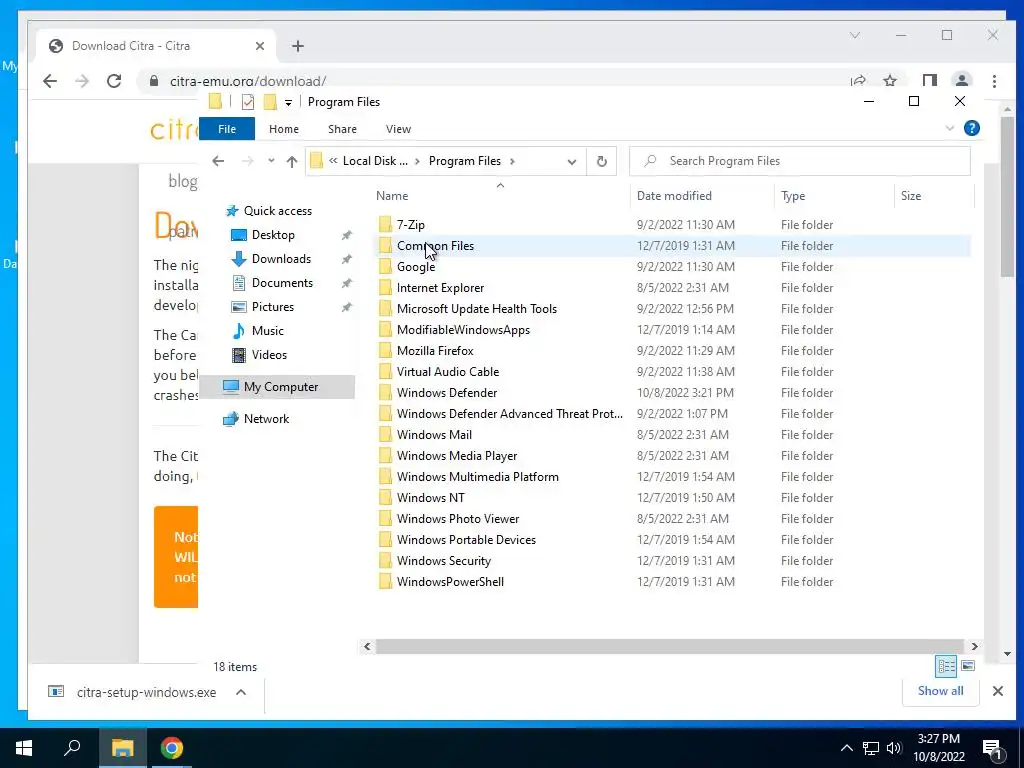Open volume control in system tray
Viewport: 1024px width, 768px height.
(x=894, y=748)
